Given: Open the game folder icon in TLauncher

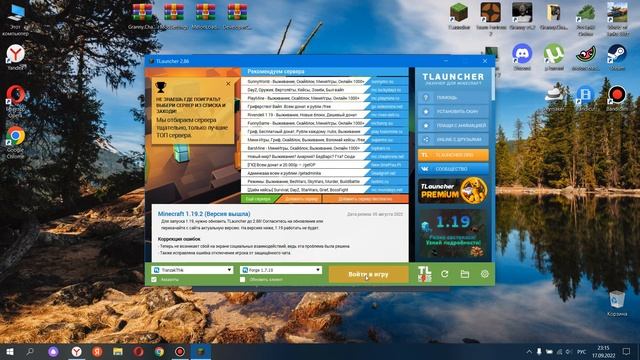Looking at the screenshot, I should point(464,274).
